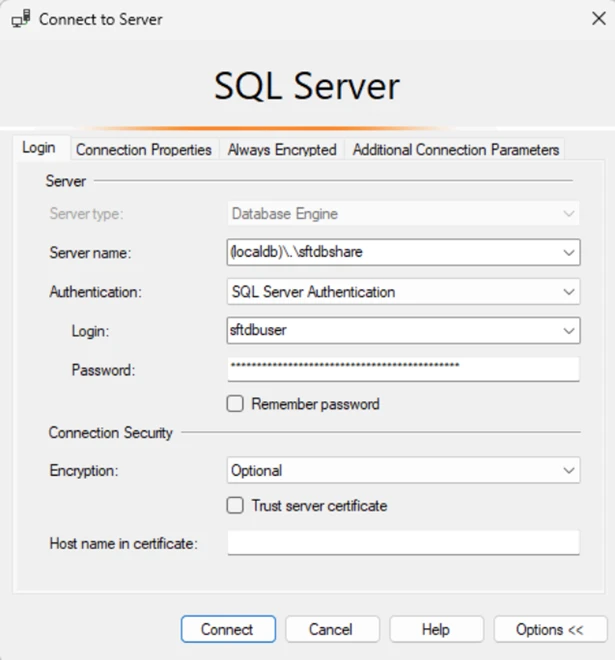Click the Host name in certificate field
Image resolution: width=615 pixels, height=660 pixels.
(x=403, y=543)
